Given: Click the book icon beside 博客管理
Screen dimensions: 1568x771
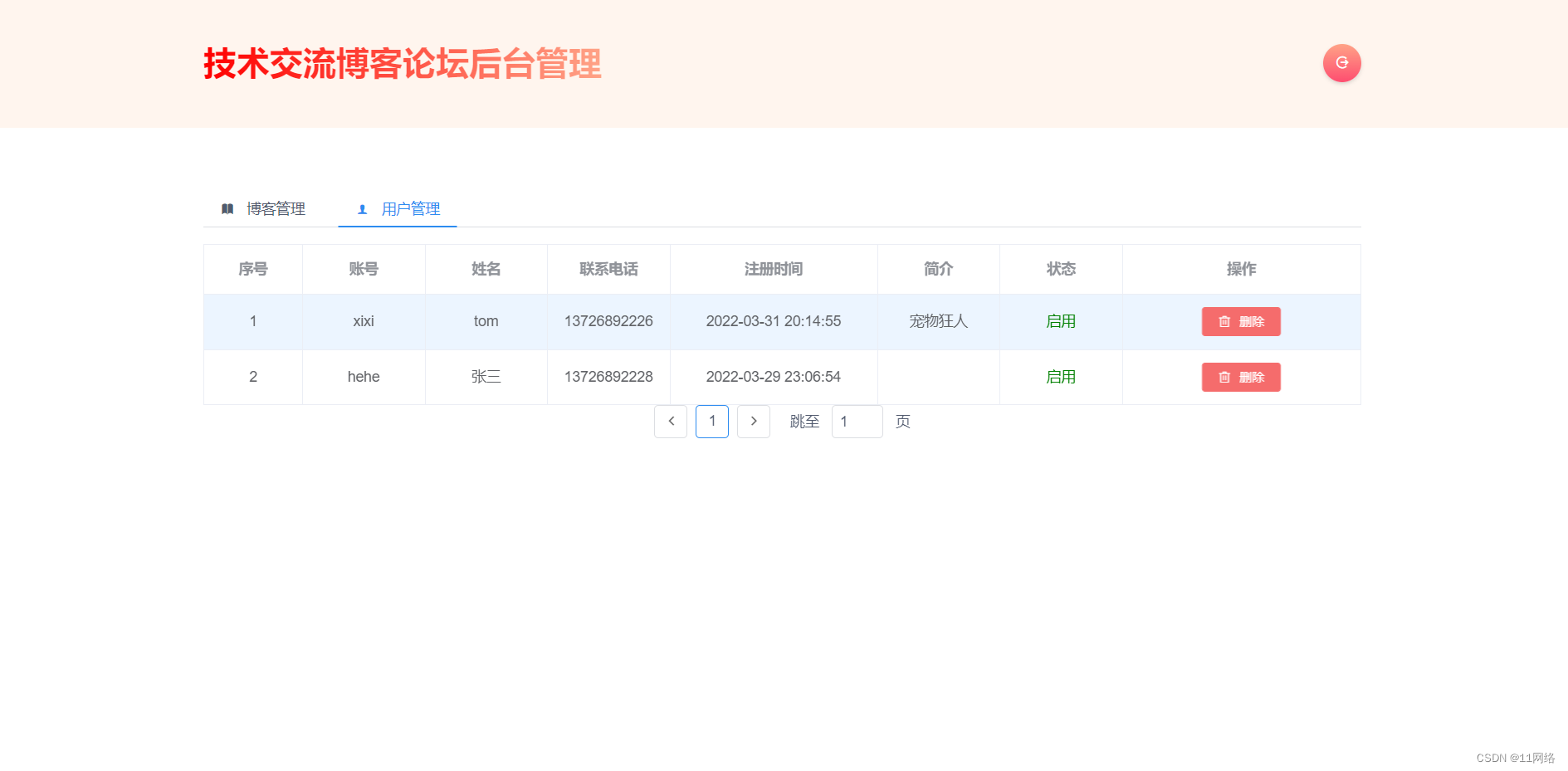Looking at the screenshot, I should pyautogui.click(x=227, y=209).
